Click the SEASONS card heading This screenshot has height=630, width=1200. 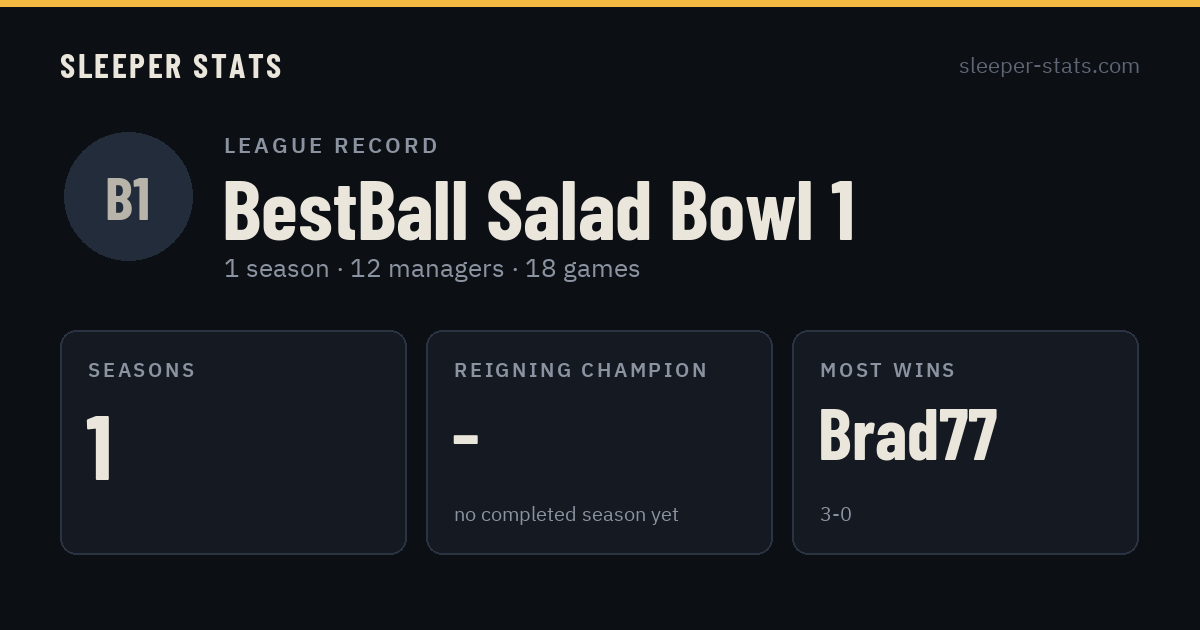pyautogui.click(x=142, y=370)
